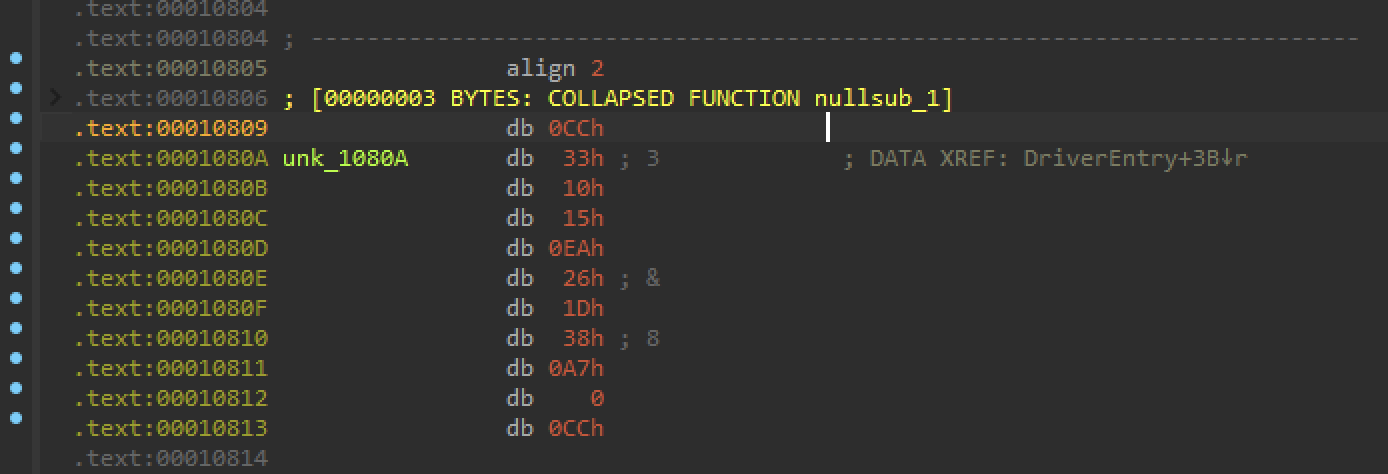Click the '; 8' character comment
Image resolution: width=1388 pixels, height=474 pixels.
[x=639, y=338]
